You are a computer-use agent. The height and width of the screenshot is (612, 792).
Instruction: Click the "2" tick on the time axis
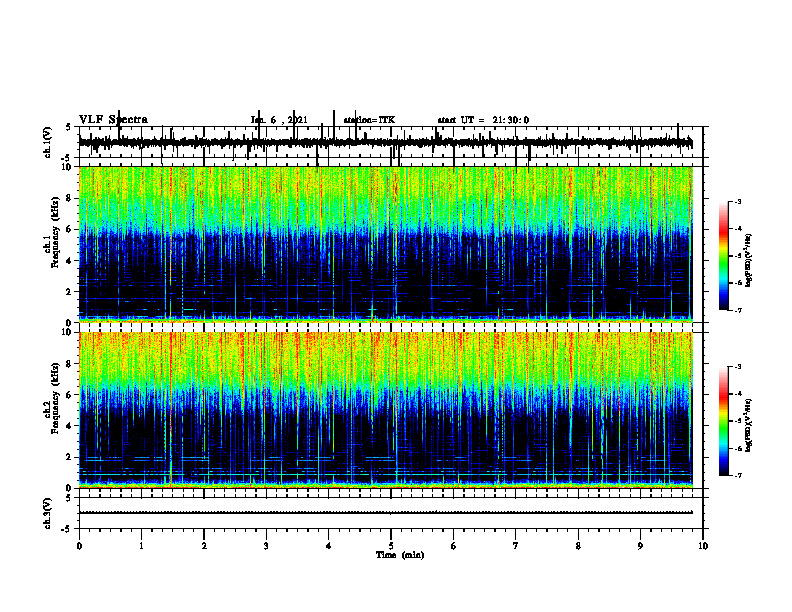click(x=204, y=546)
